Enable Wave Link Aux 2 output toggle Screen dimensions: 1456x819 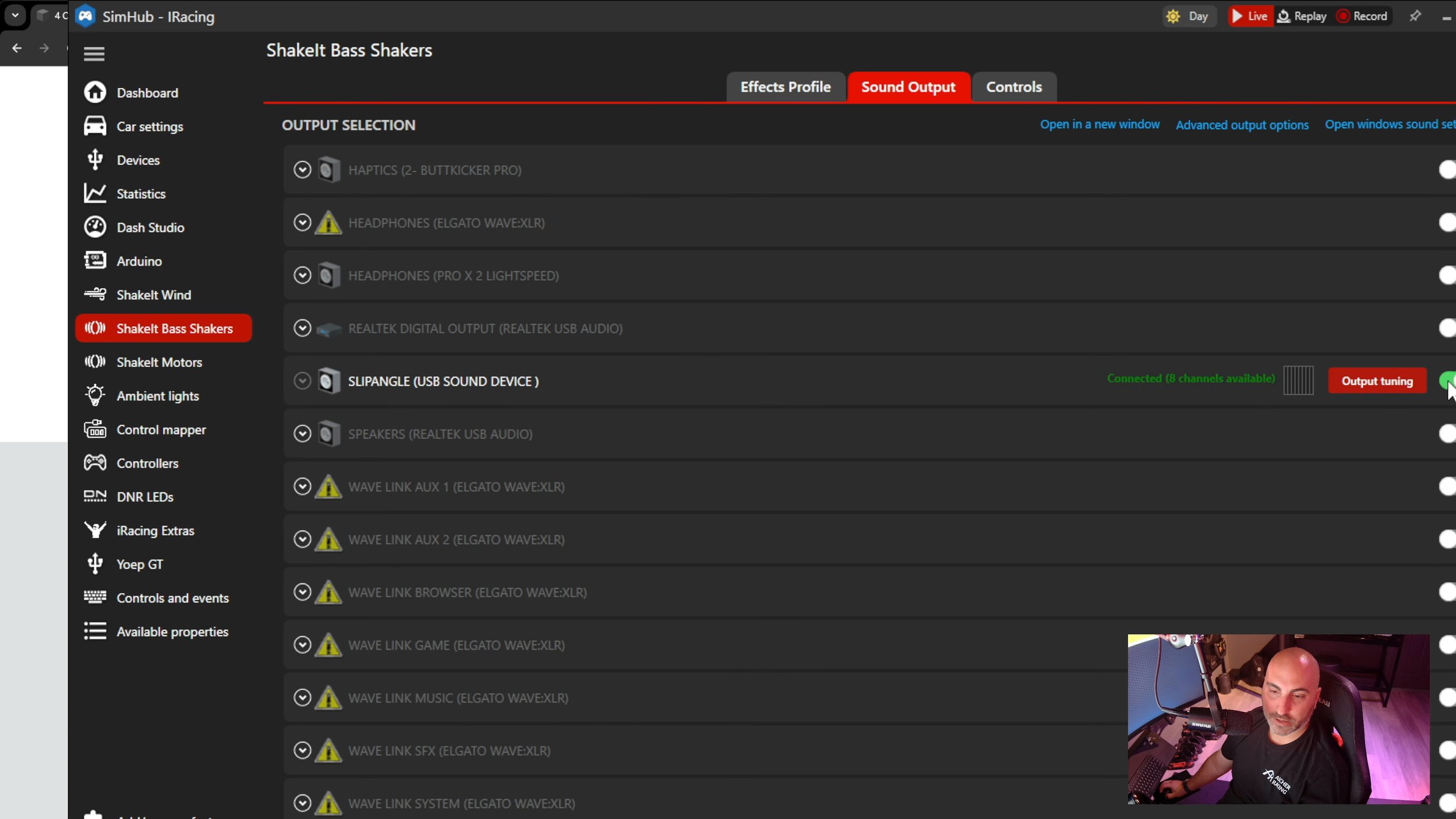(1447, 539)
